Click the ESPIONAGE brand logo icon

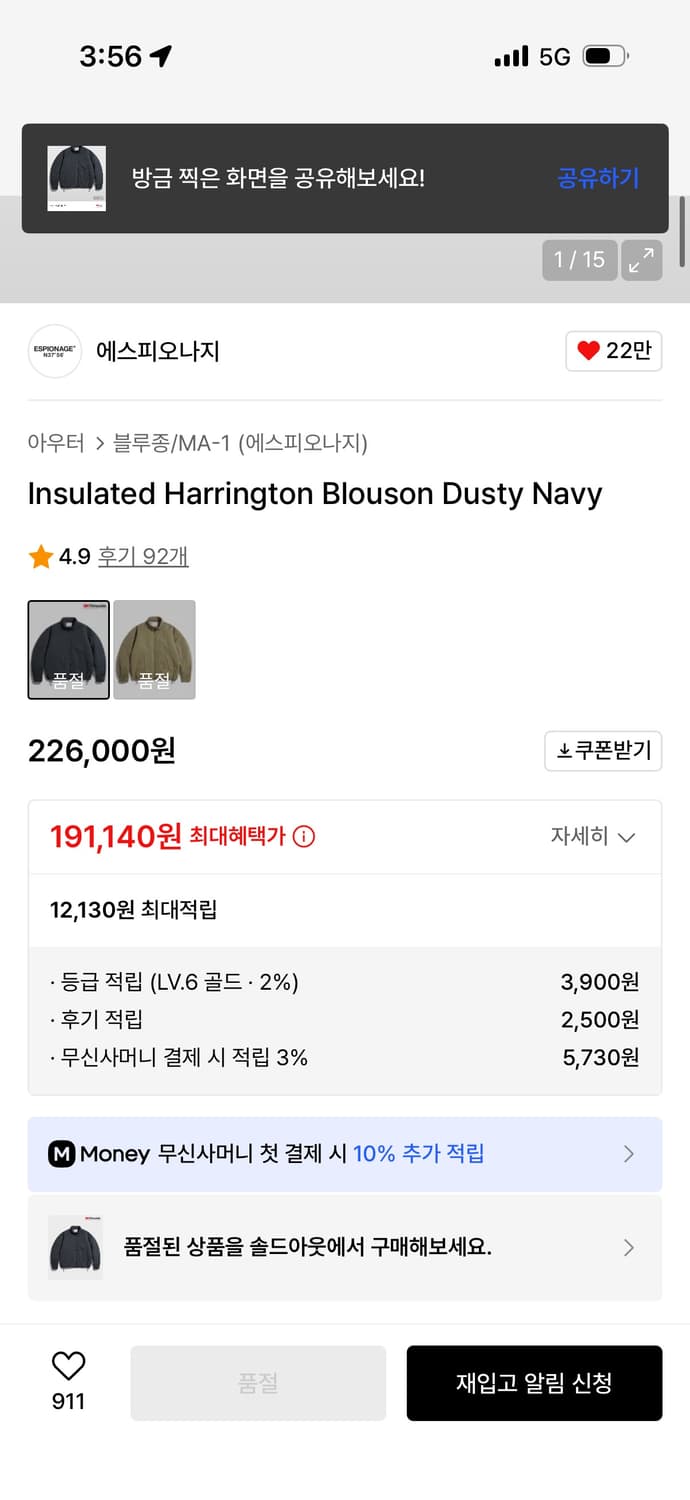point(54,351)
